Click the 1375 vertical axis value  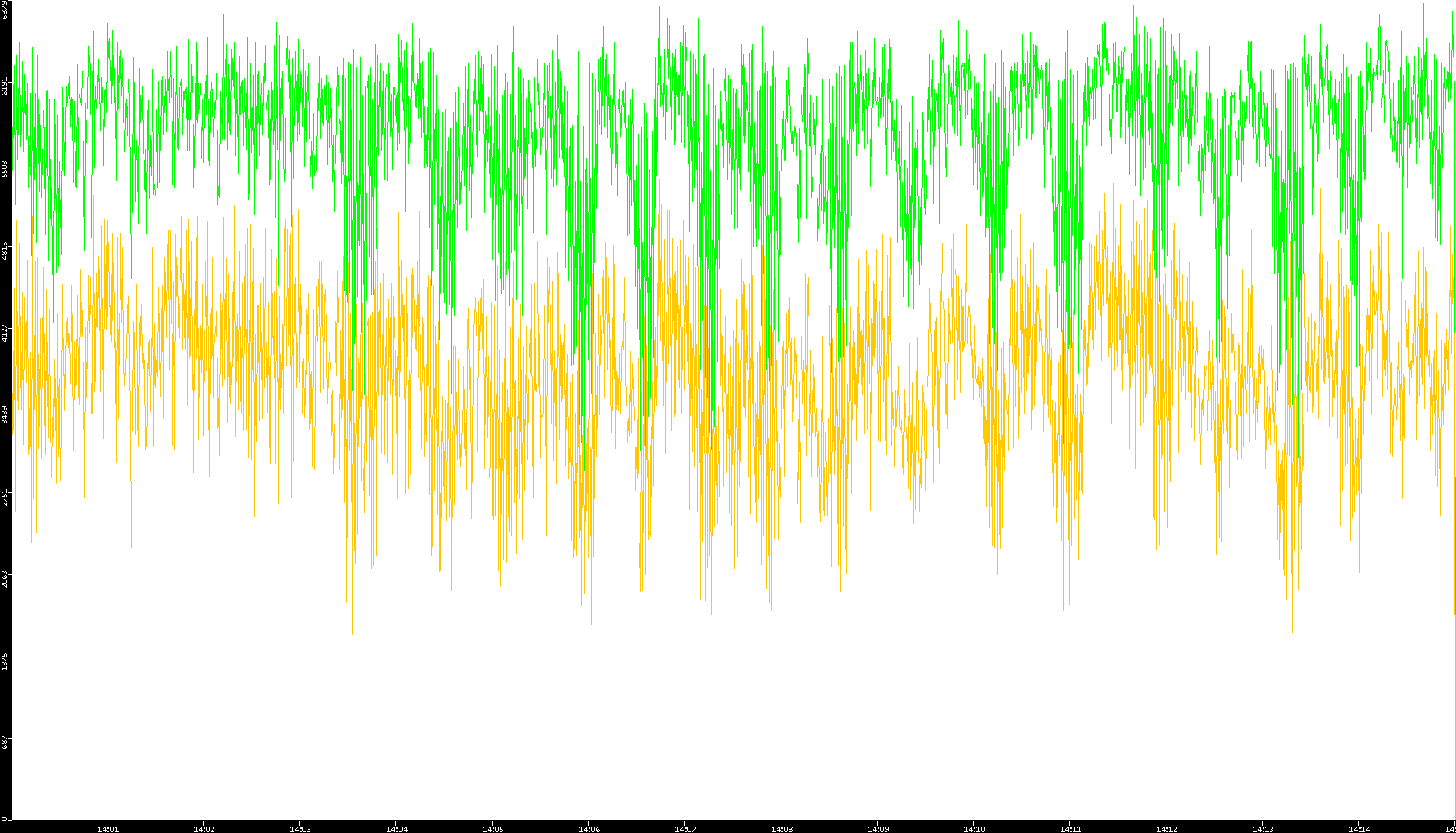pyautogui.click(x=6, y=661)
